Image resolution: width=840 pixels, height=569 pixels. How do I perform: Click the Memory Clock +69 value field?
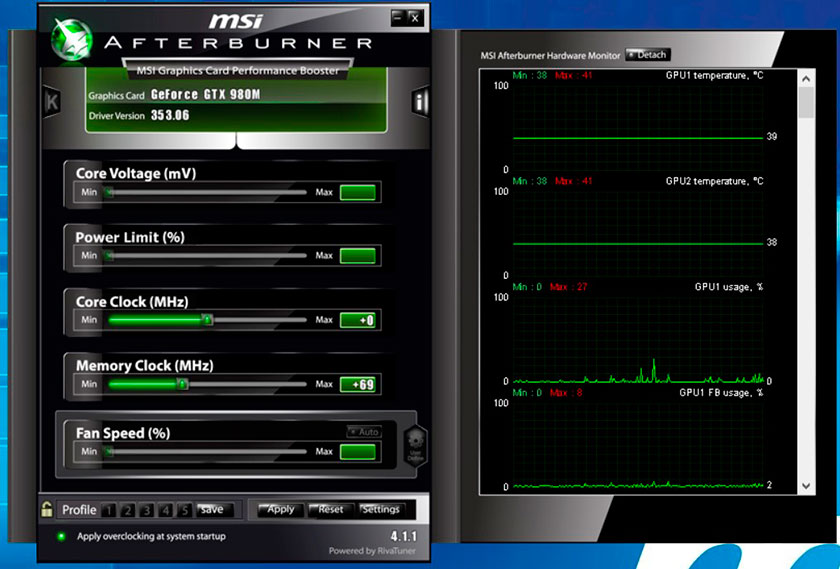point(358,384)
